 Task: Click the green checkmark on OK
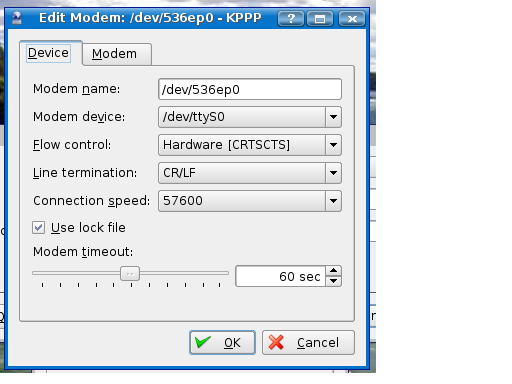point(203,342)
